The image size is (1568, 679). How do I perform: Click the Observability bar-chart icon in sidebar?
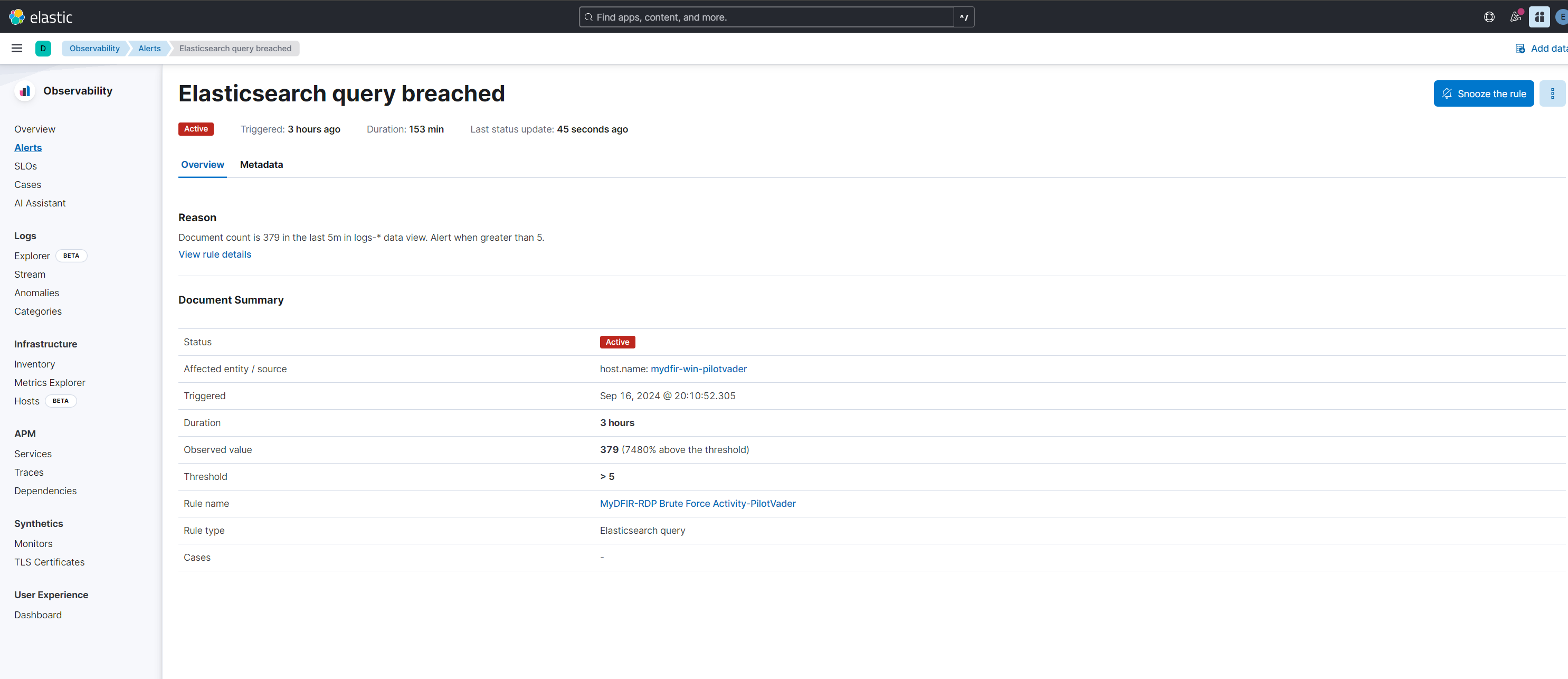tap(24, 90)
